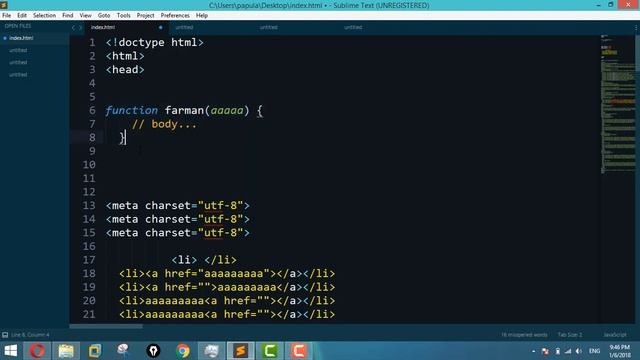Click the meta charset tag on line 14
640x360 pixels.
click(x=178, y=219)
